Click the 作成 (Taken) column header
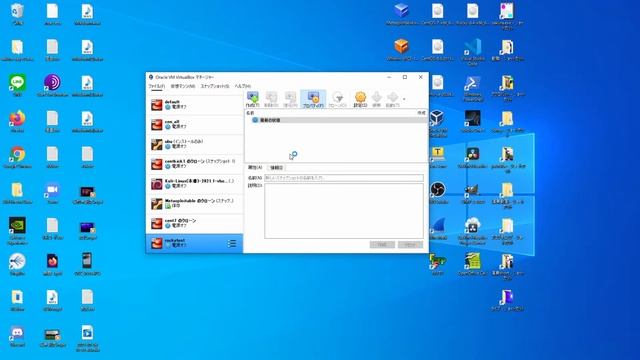This screenshot has height=360, width=640. point(421,113)
